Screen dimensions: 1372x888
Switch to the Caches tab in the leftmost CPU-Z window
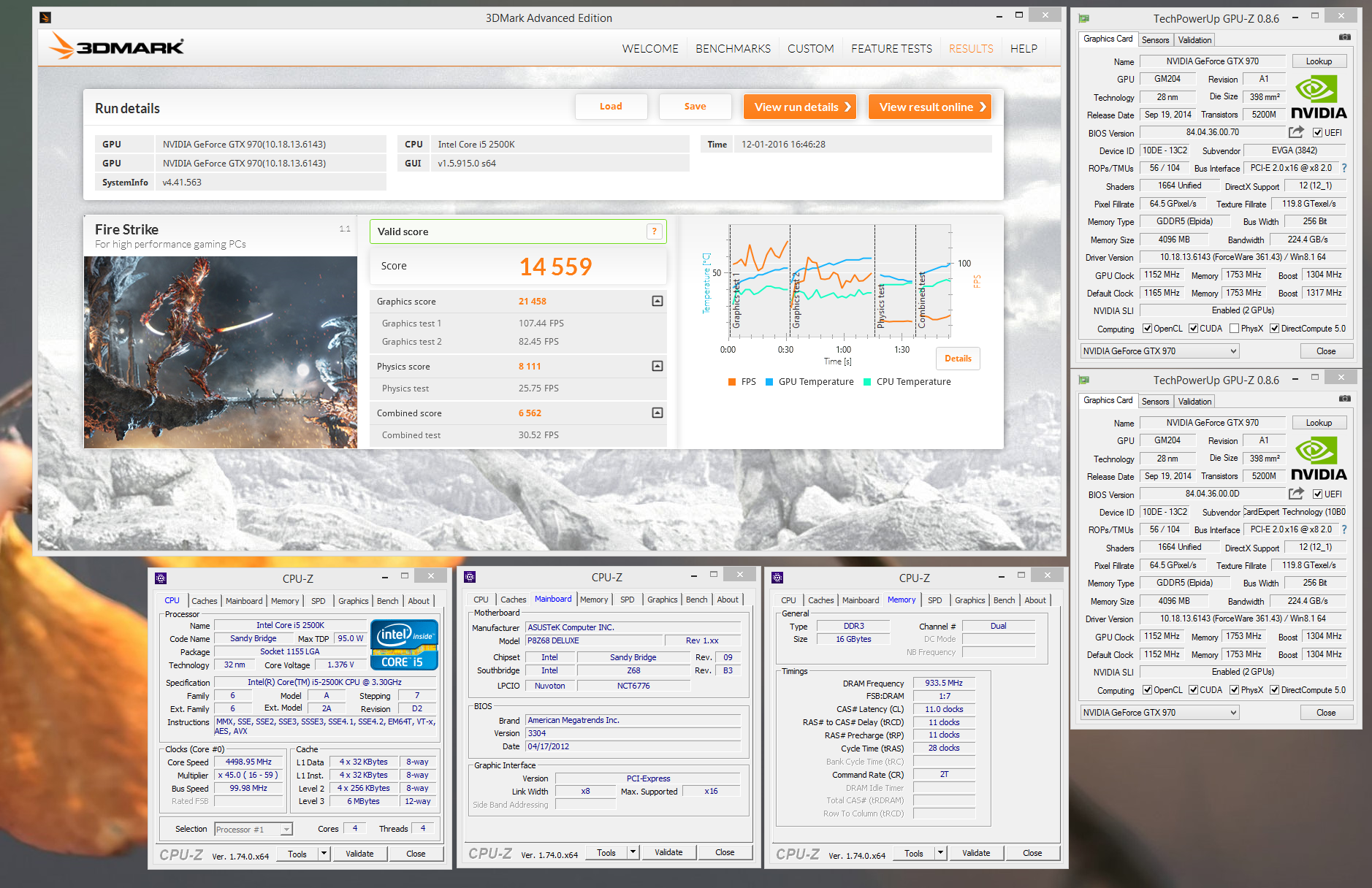pos(205,601)
